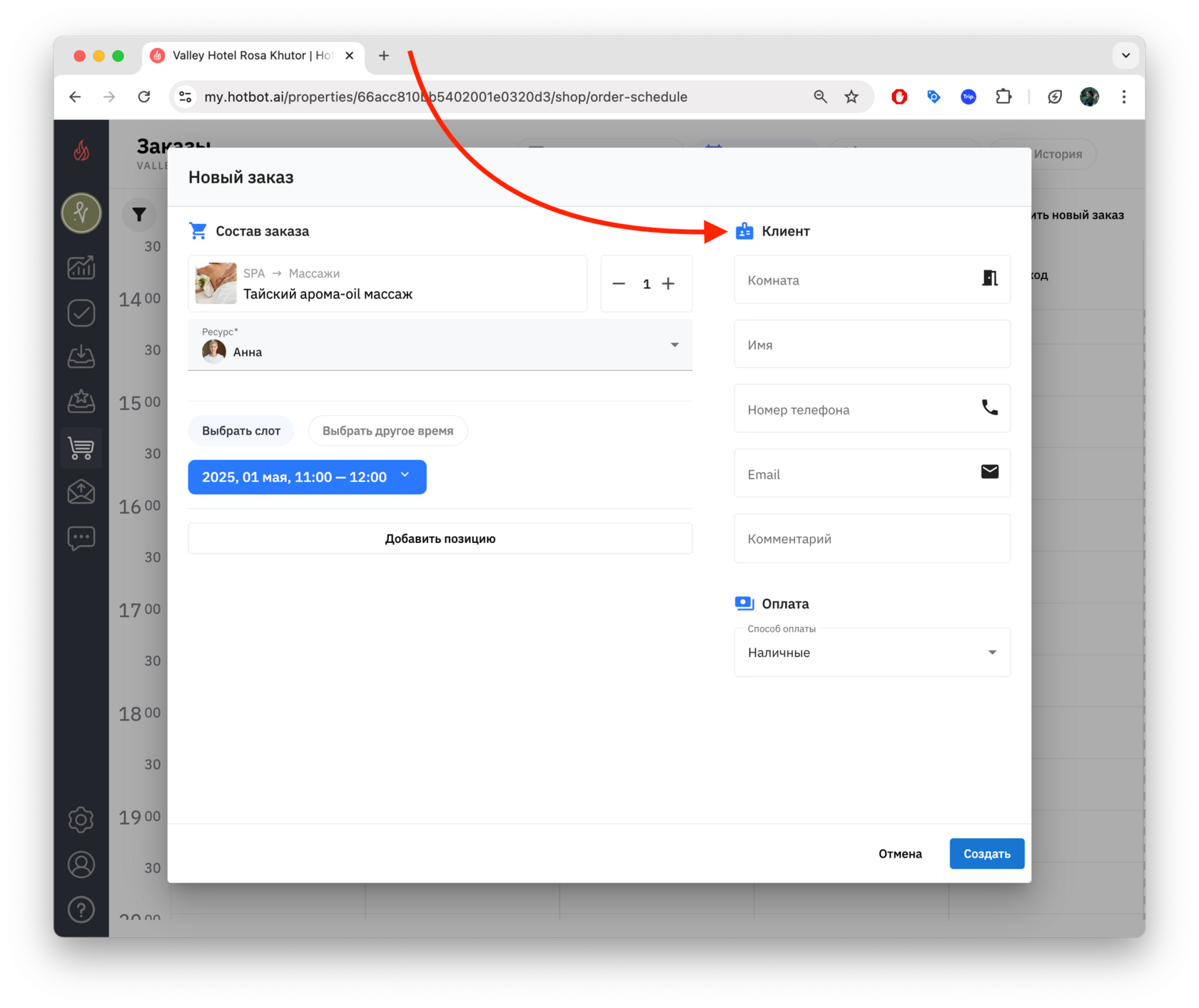This screenshot has height=1008, width=1199.
Task: Close the Valley Hotel browser tab
Action: 349,56
